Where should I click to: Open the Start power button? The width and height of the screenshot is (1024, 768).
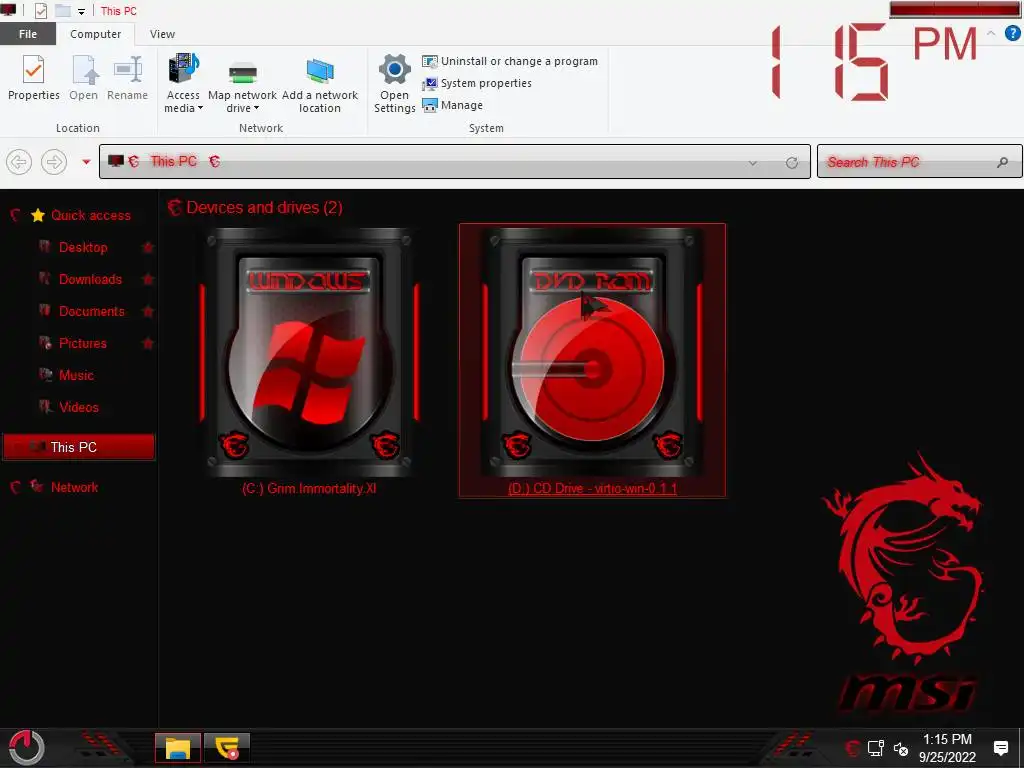tap(26, 748)
